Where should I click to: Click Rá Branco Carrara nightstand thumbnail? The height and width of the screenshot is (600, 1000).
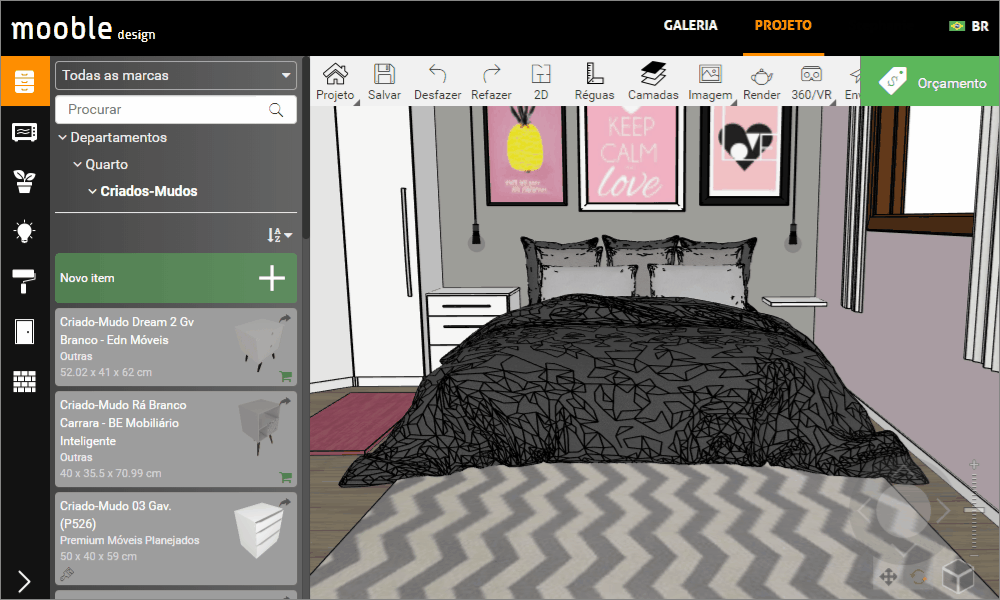pos(259,426)
